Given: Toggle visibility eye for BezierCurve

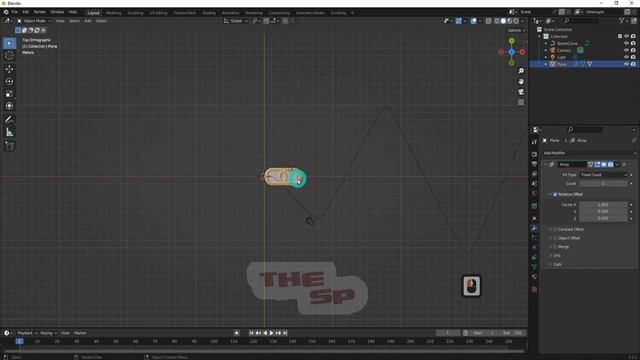Looking at the screenshot, I should click(626, 43).
